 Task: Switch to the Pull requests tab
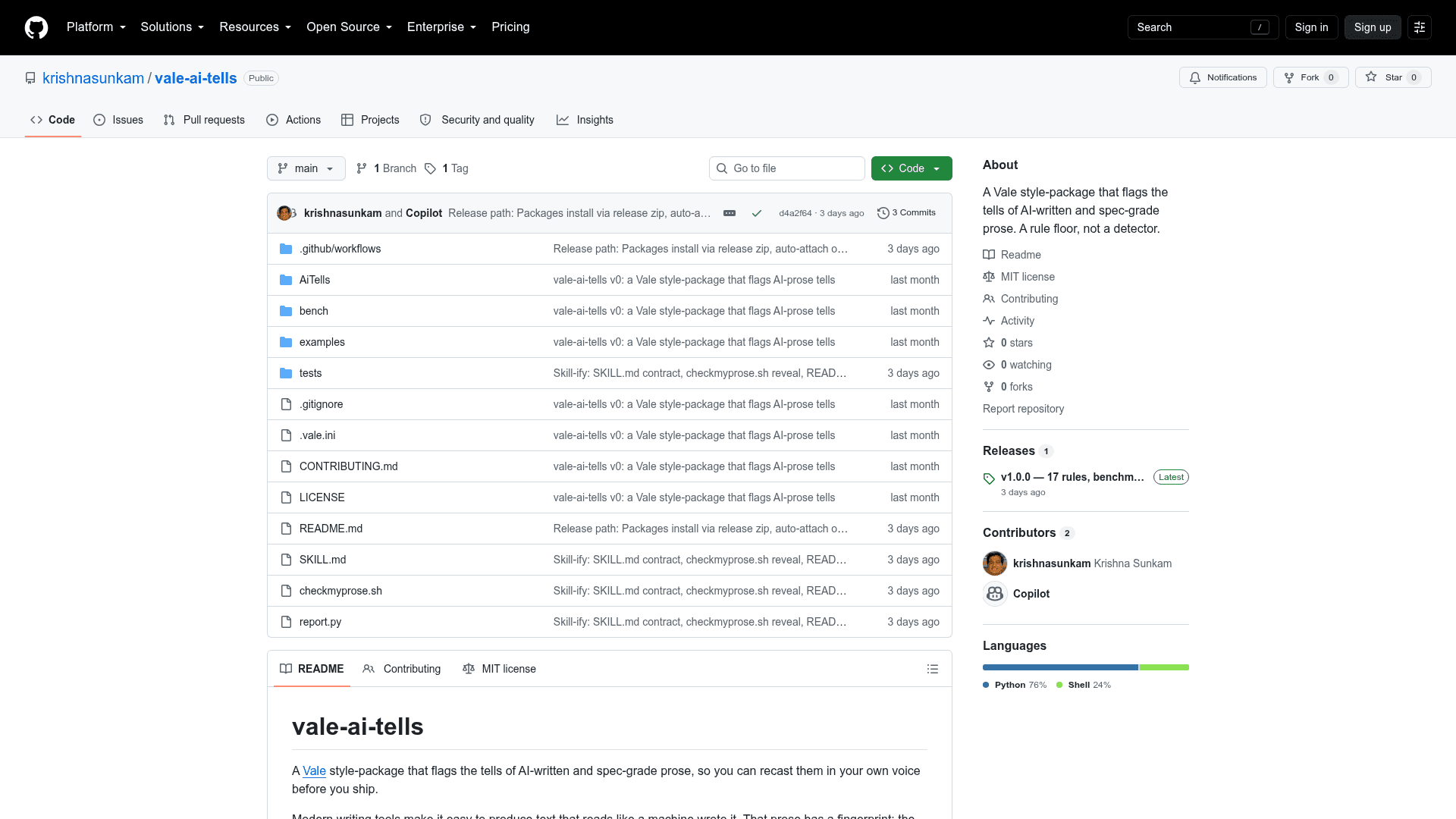pos(204,120)
